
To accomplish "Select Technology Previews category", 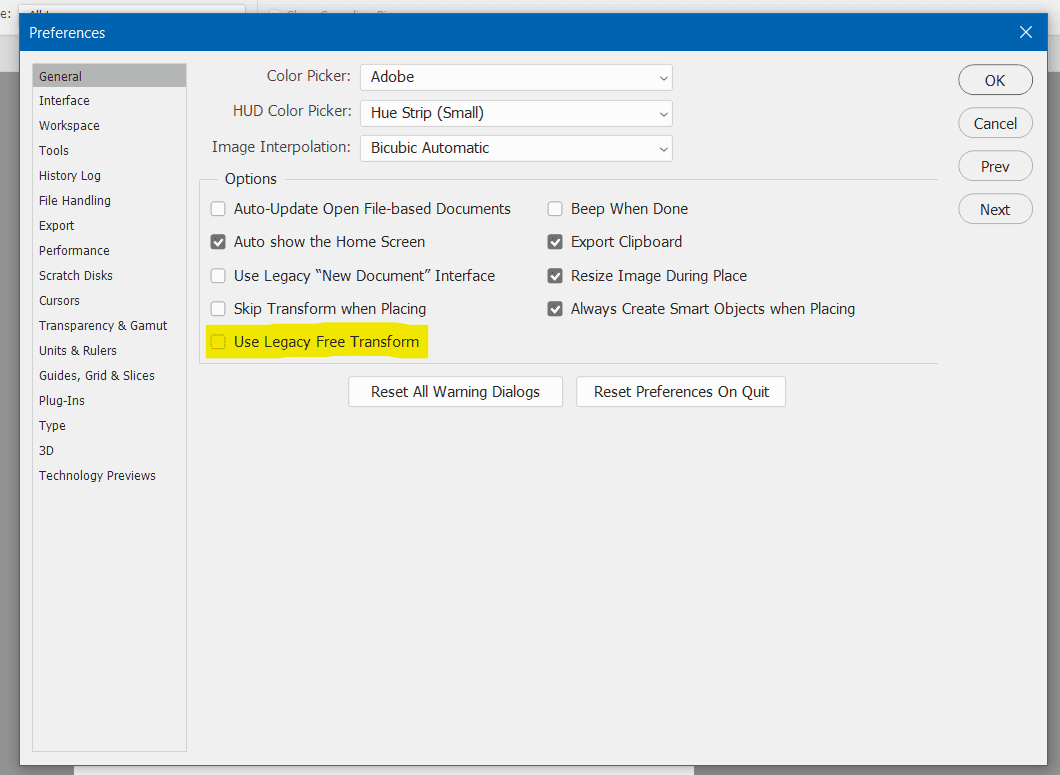I will (x=97, y=476).
